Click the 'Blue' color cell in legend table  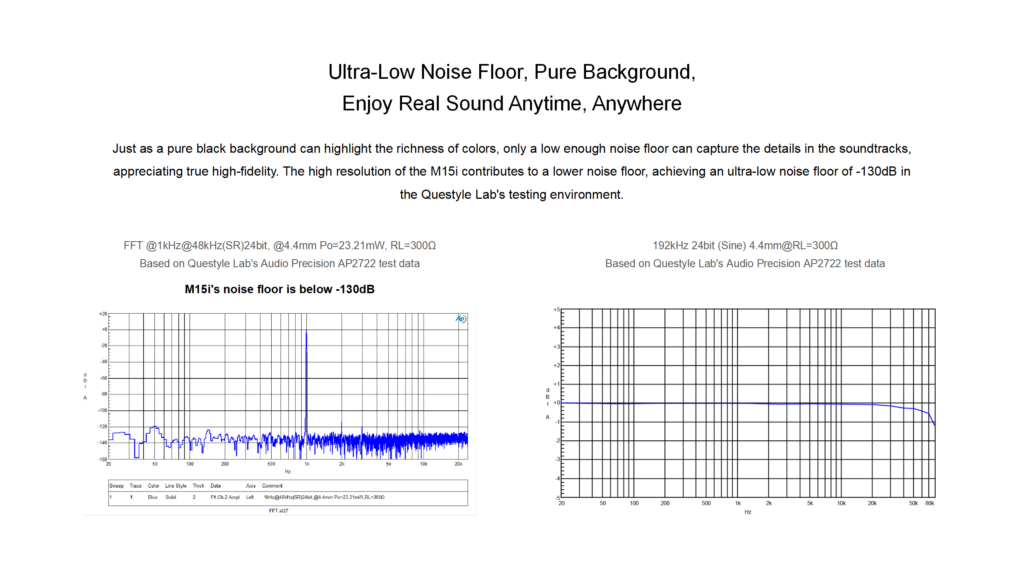pos(153,496)
